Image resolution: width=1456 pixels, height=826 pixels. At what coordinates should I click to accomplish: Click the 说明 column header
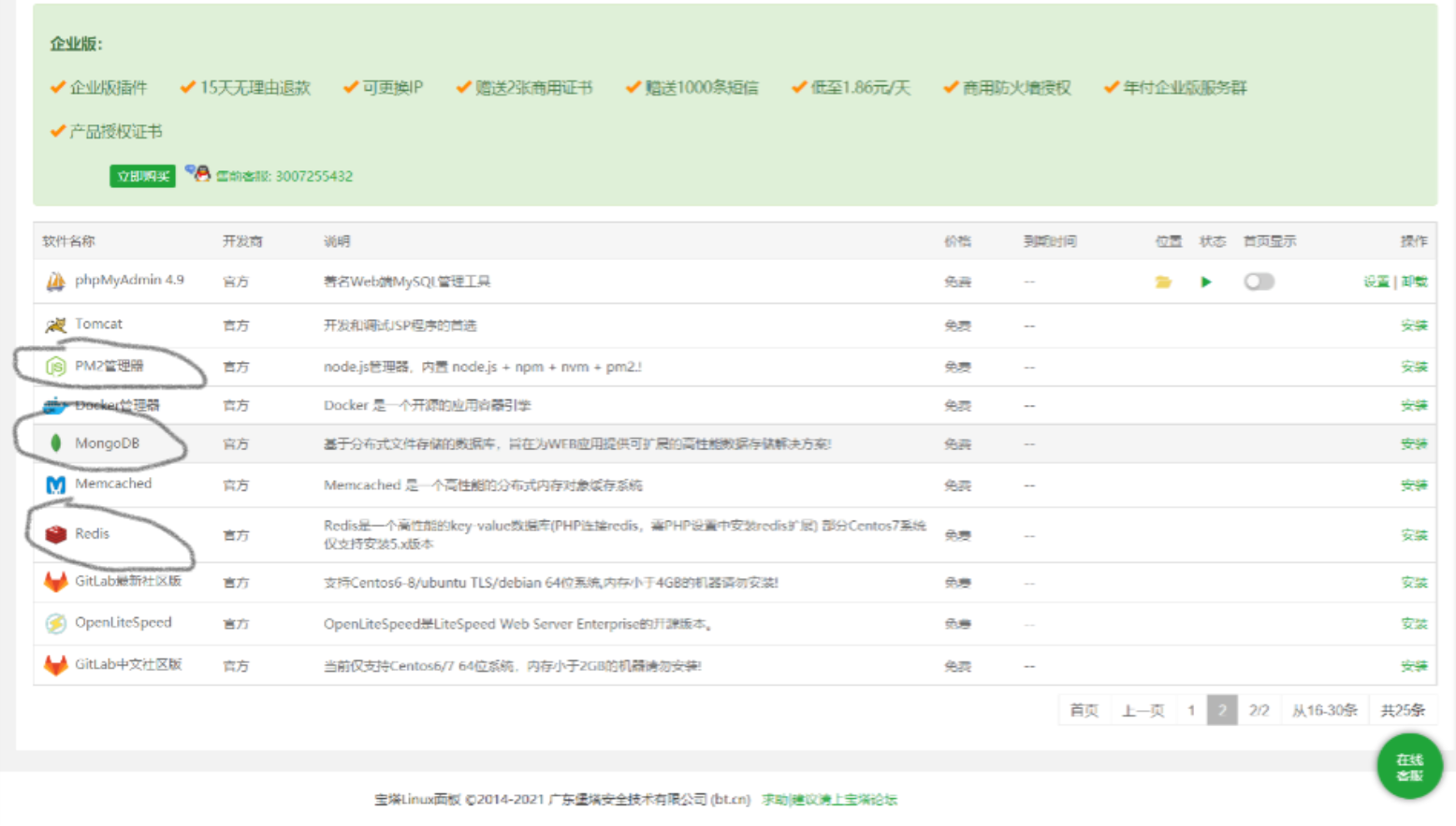tap(337, 241)
